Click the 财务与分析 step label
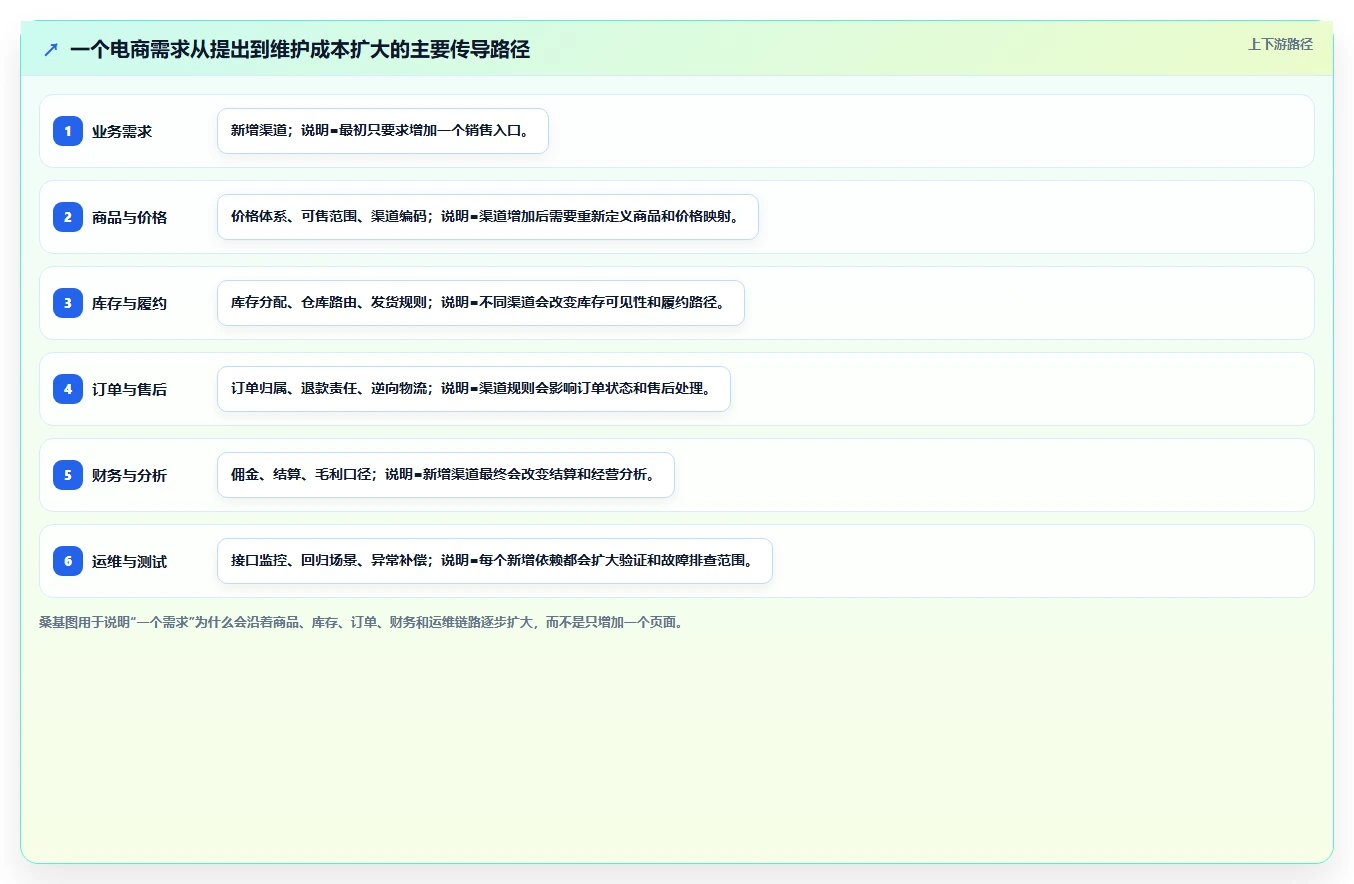Viewport: 1354px width, 884px height. (130, 475)
